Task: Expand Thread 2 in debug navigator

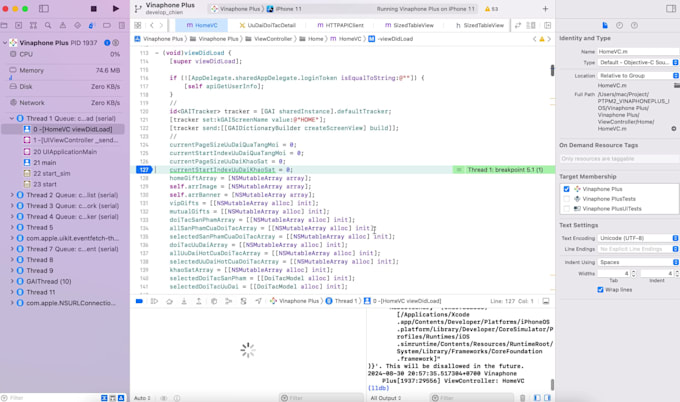Action: point(12,195)
